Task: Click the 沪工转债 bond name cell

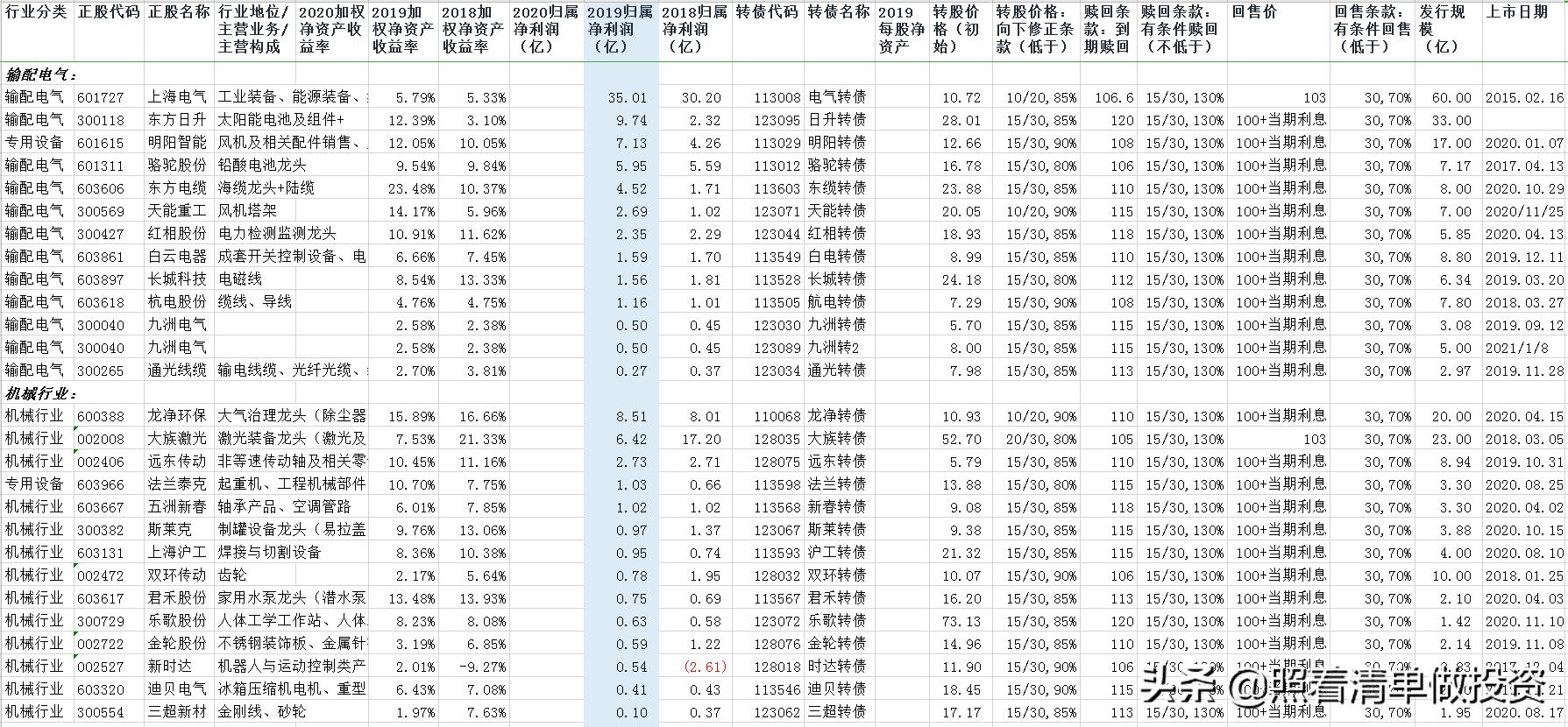Action: pos(837,553)
